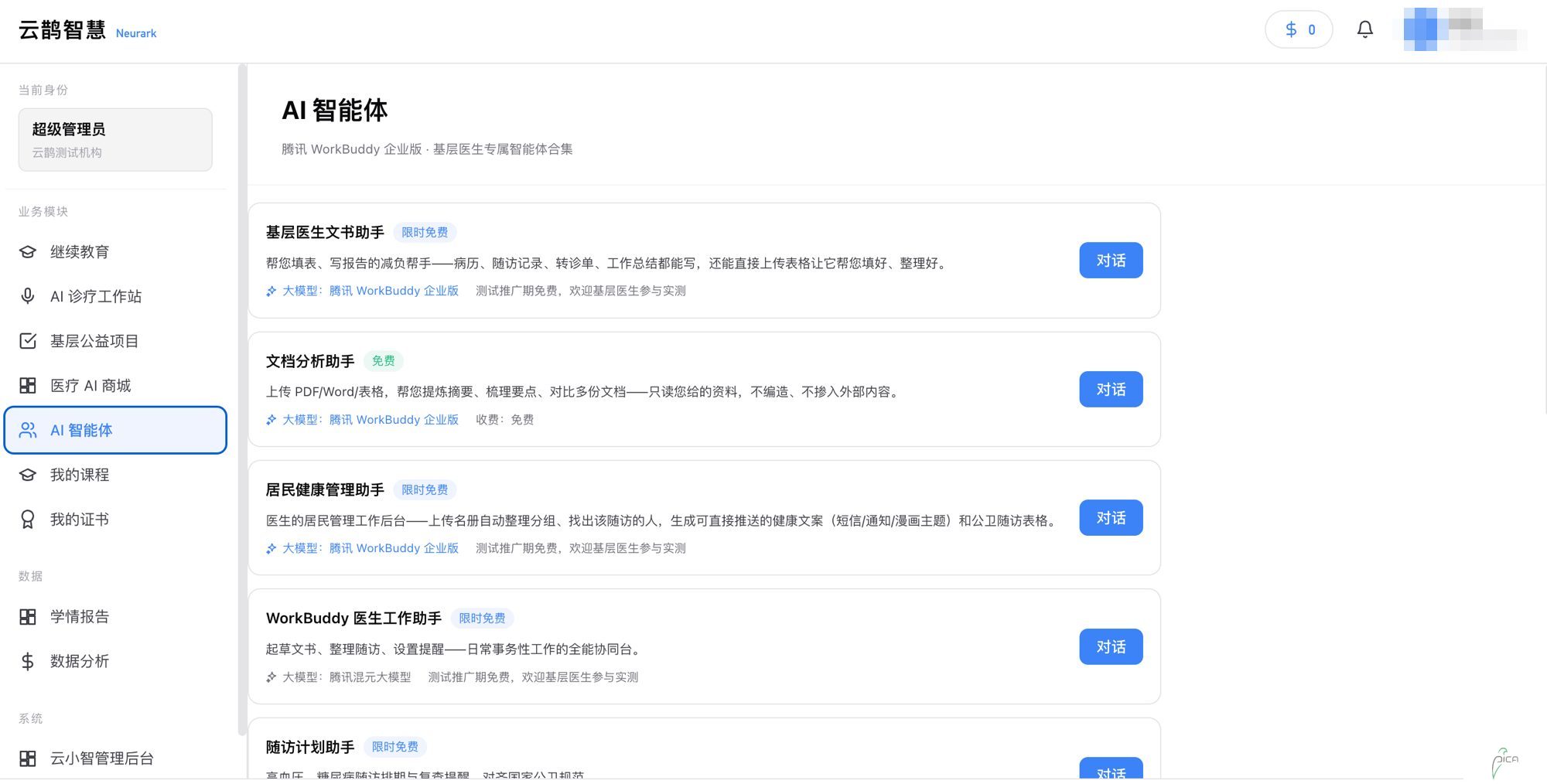Click 大模型 link in 文档分析助手 card
Image resolution: width=1547 pixels, height=784 pixels.
[x=371, y=420]
